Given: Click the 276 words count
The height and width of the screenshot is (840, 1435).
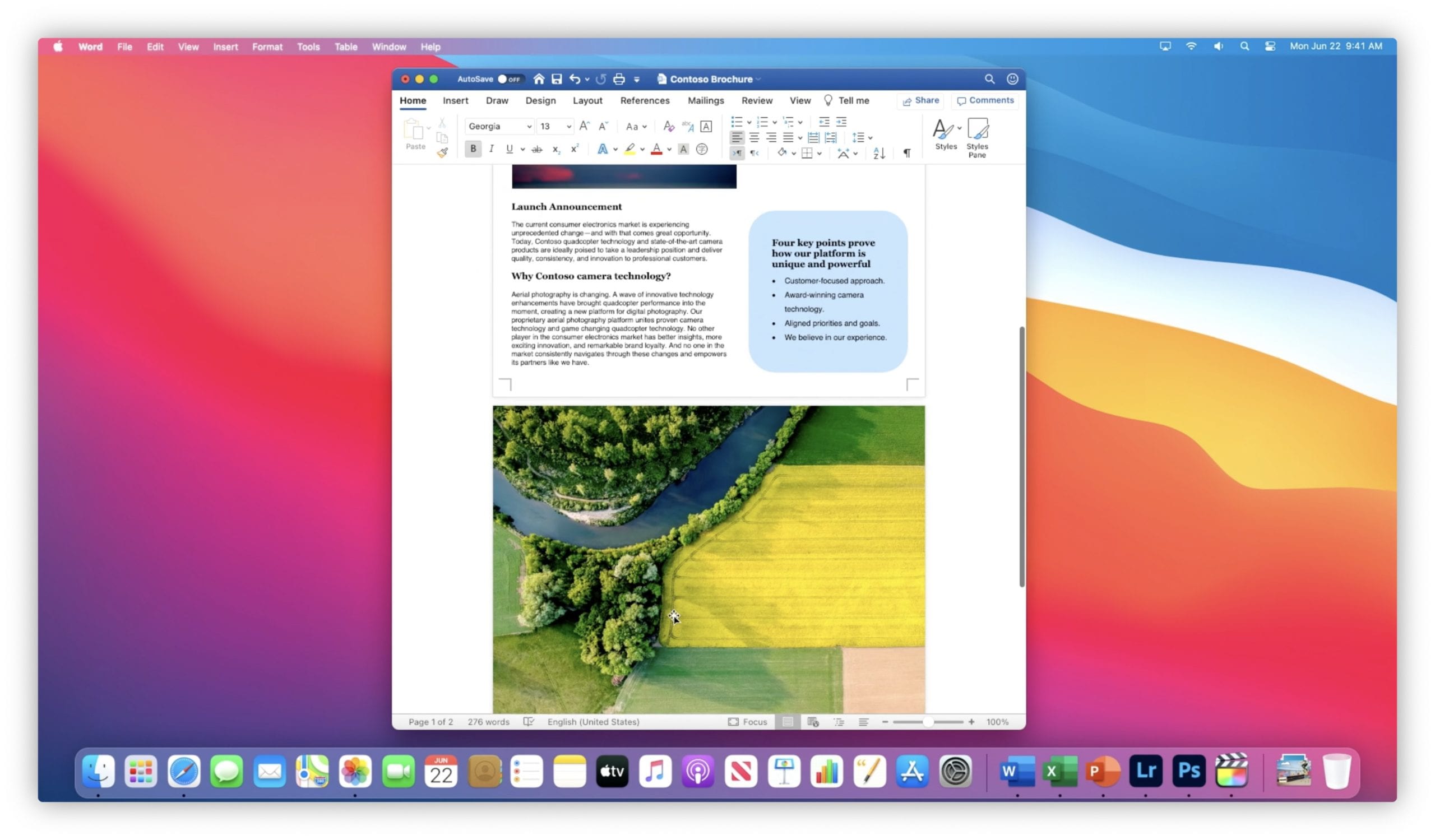Looking at the screenshot, I should pyautogui.click(x=488, y=722).
